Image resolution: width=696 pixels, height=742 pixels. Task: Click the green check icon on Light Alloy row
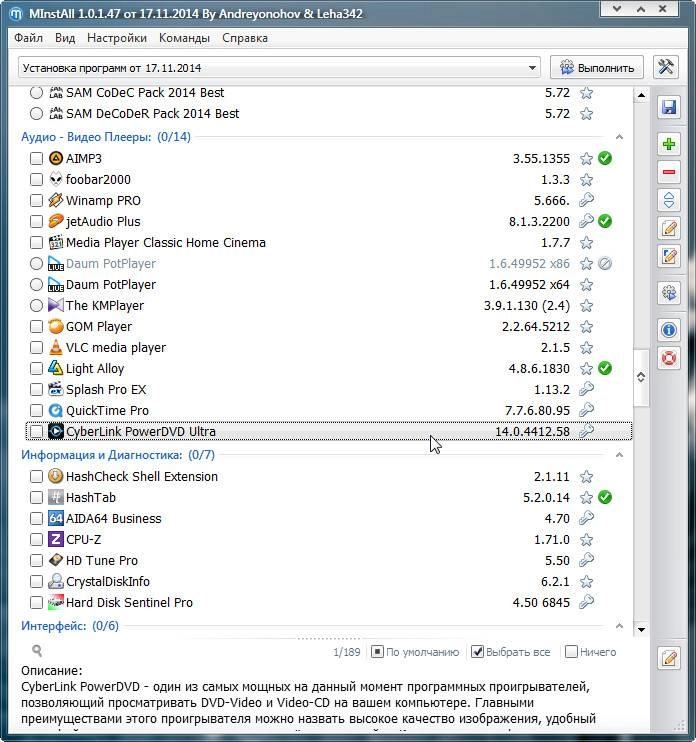(x=605, y=368)
